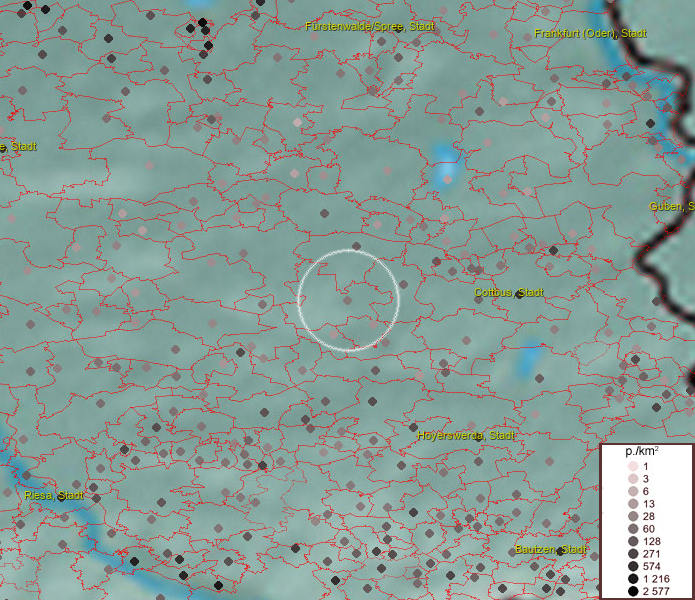Screen dimensions: 695x600
Task: Click marker on top edge of white circle
Action: click(x=357, y=246)
